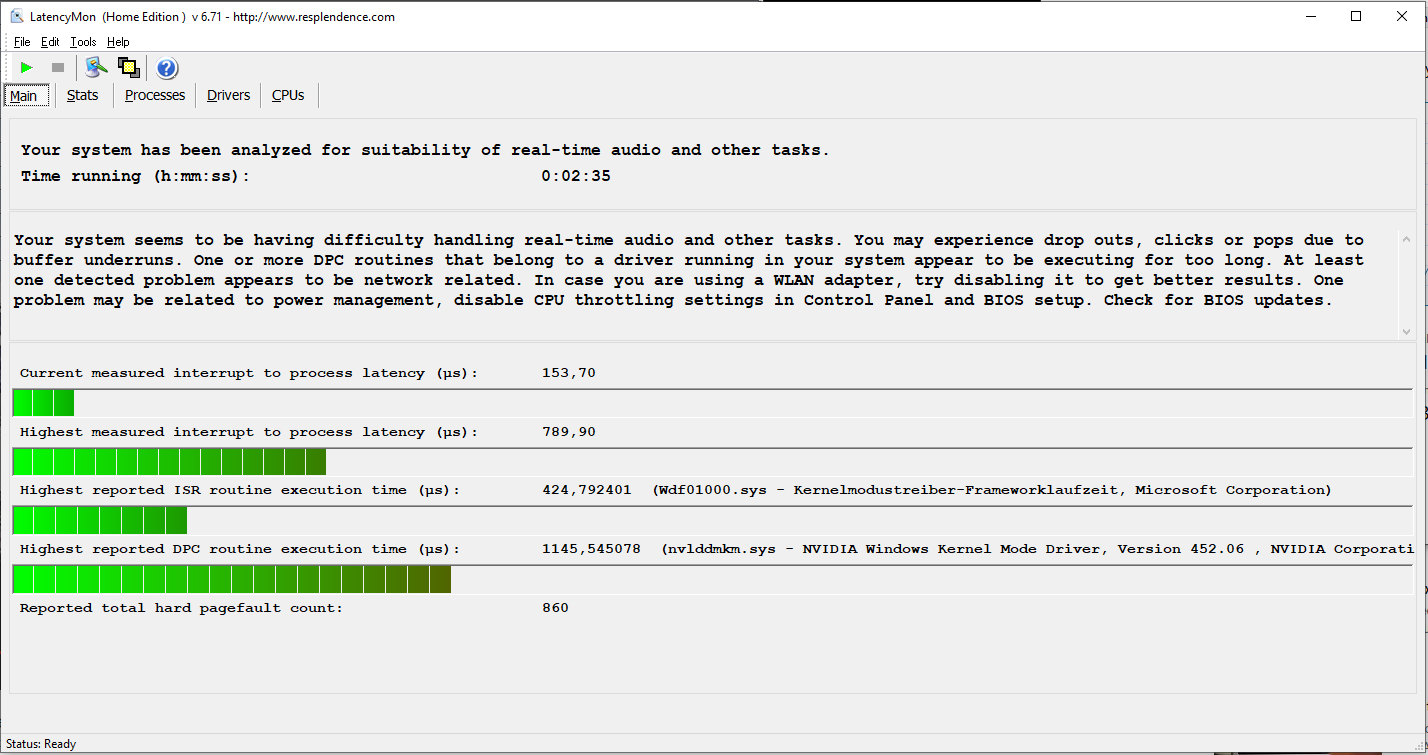Switch to the CPUs tab
This screenshot has height=755, width=1428.
[288, 96]
